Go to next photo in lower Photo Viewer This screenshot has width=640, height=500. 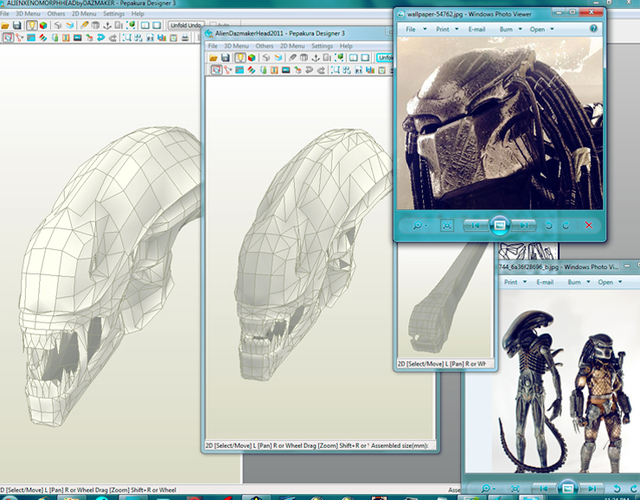click(x=592, y=489)
